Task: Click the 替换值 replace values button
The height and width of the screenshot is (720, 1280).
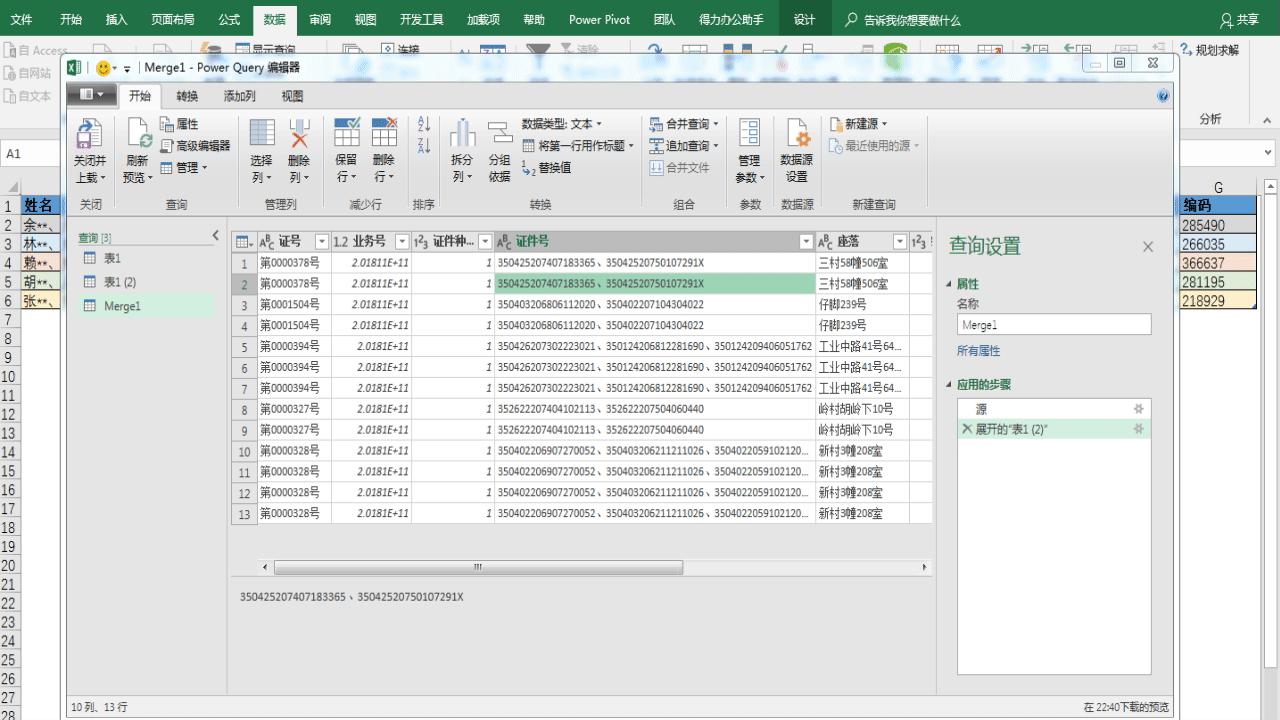Action: click(547, 168)
